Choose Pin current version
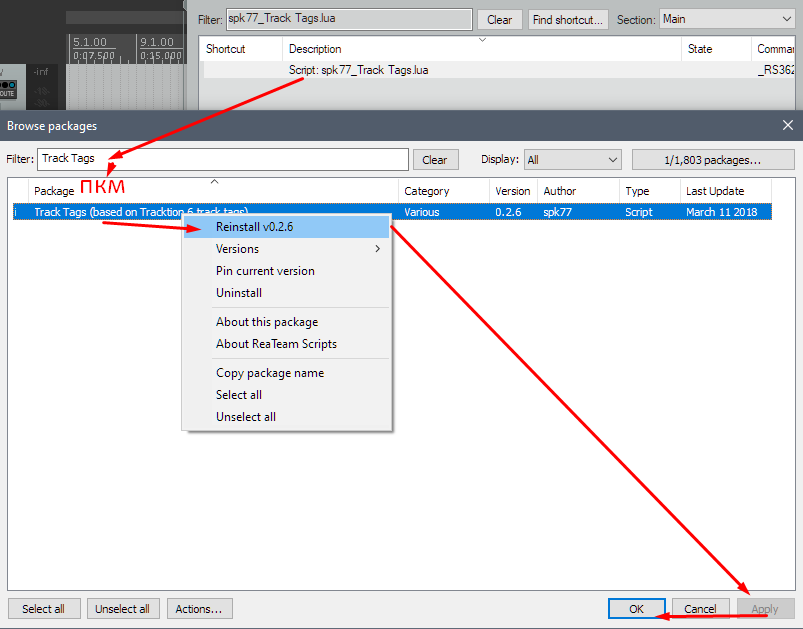 click(287, 271)
